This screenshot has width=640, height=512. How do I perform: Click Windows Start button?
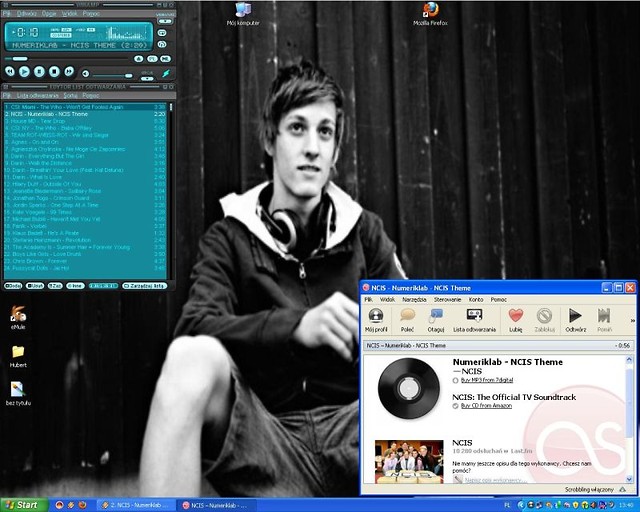pos(23,505)
